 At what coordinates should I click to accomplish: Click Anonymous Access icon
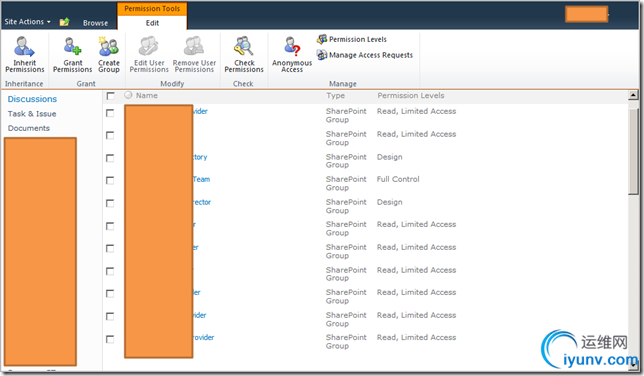pos(292,54)
